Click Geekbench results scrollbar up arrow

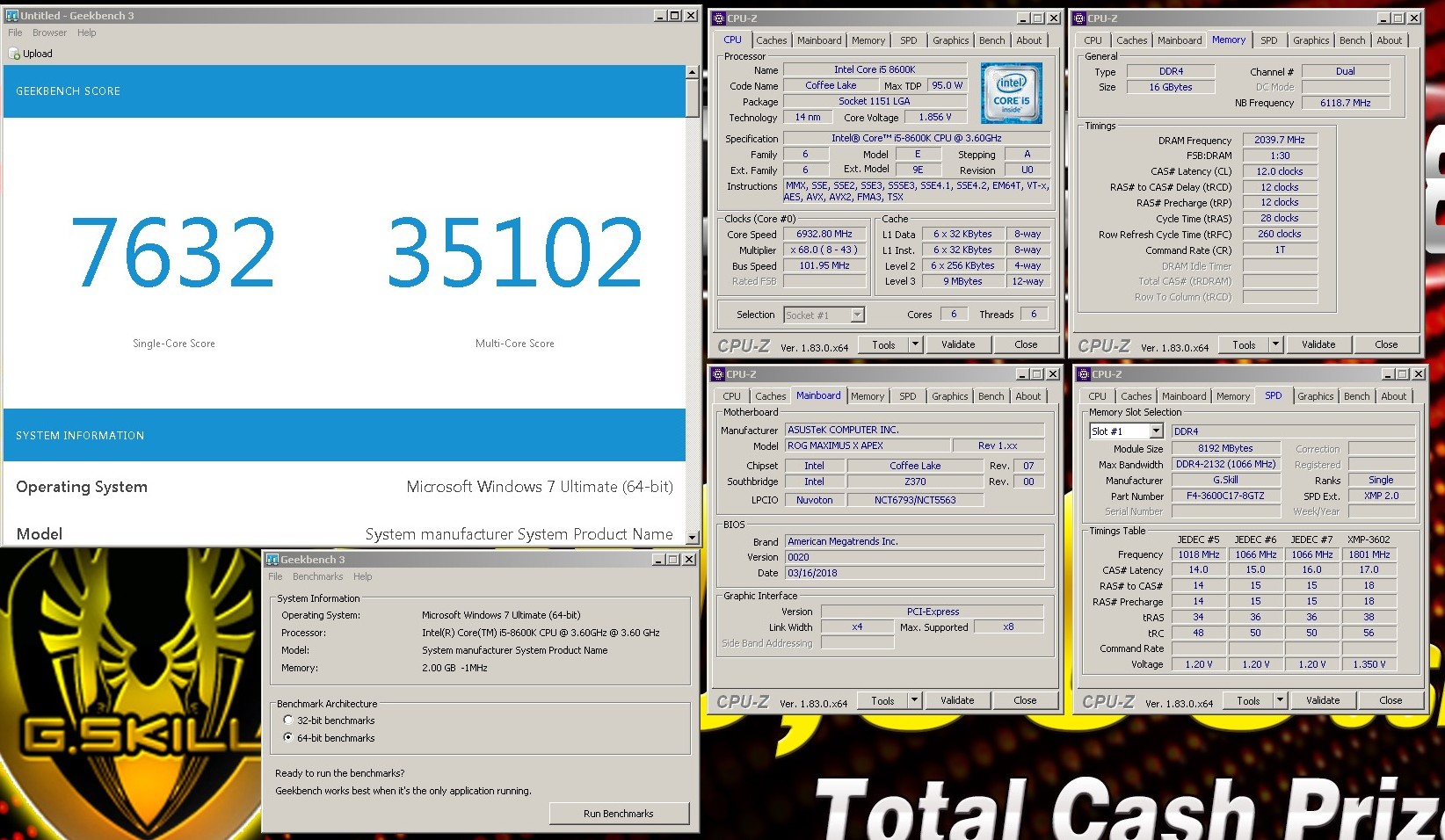tap(693, 72)
